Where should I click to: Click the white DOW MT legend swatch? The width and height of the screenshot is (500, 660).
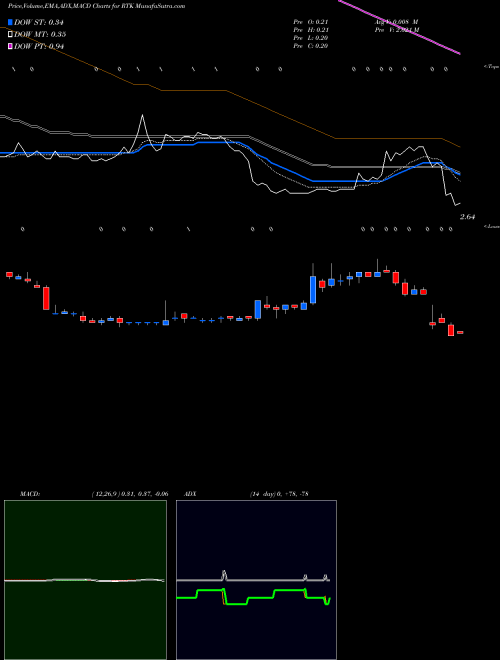click(10, 34)
